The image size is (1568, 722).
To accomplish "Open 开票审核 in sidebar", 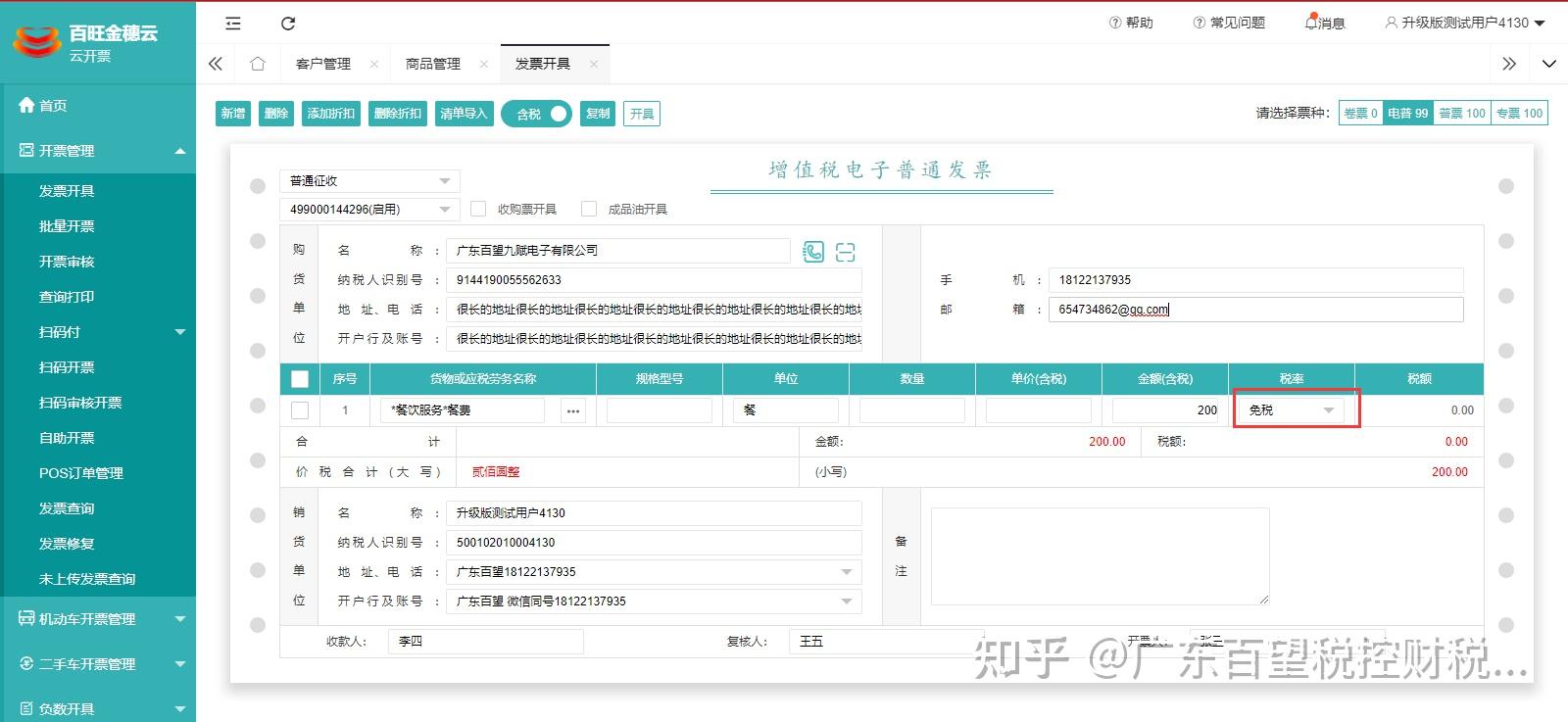I will [x=67, y=262].
